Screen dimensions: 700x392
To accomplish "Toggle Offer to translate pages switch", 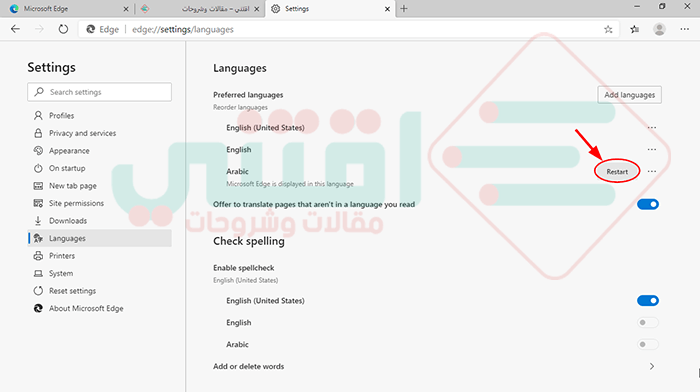I will pyautogui.click(x=648, y=204).
